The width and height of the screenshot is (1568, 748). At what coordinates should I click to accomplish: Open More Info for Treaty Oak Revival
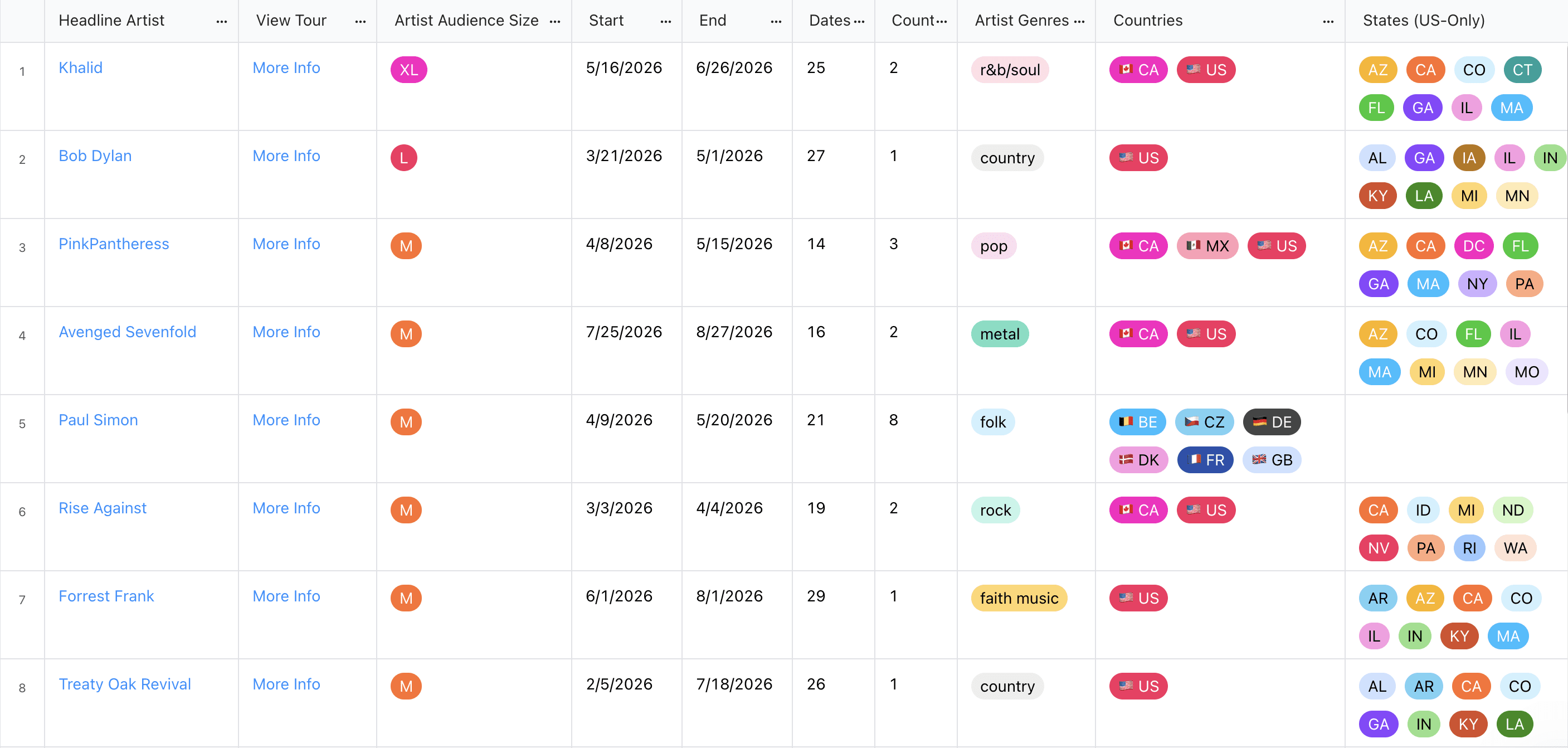tap(286, 684)
